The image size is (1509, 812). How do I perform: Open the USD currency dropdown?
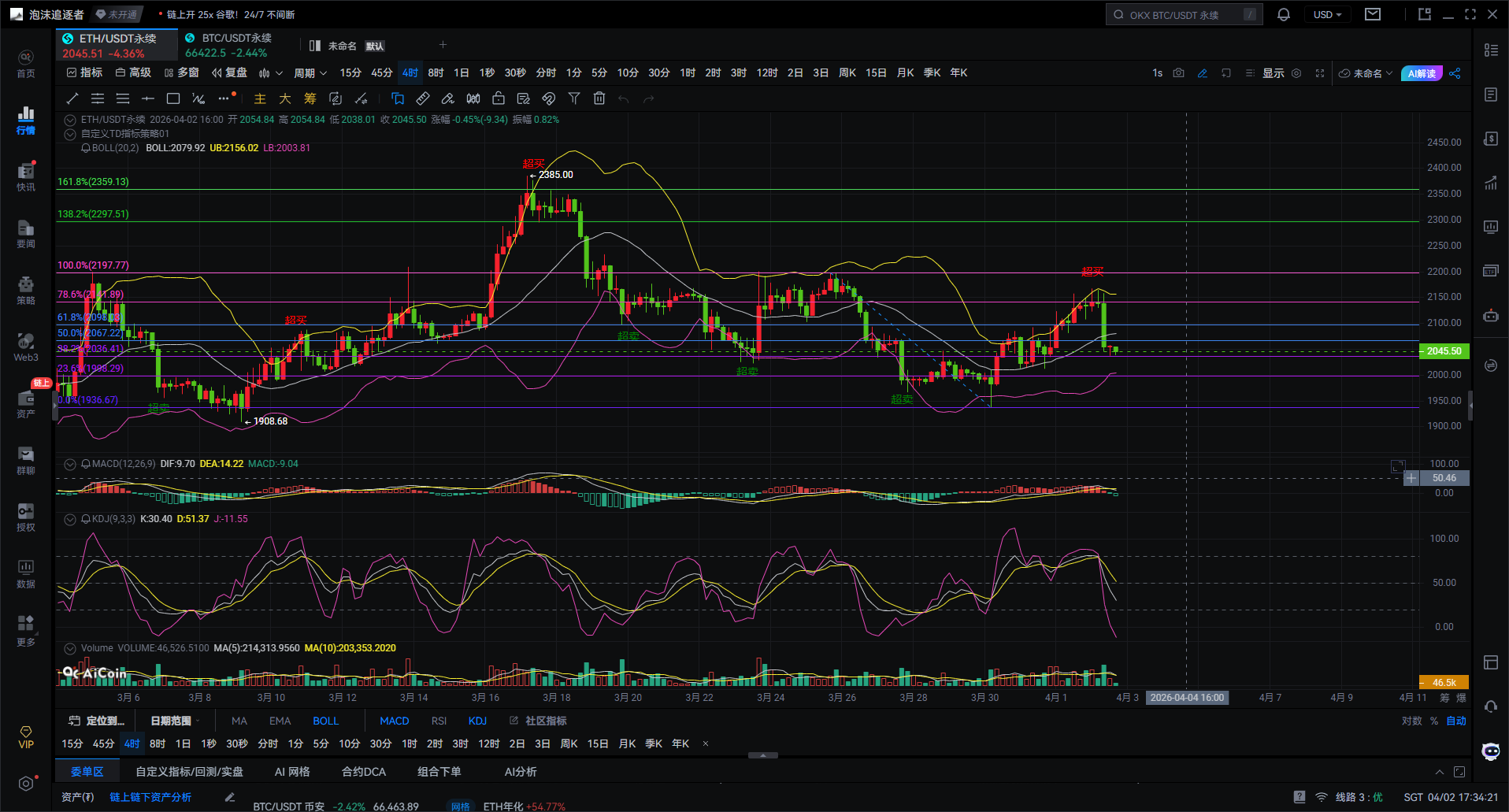coord(1327,15)
